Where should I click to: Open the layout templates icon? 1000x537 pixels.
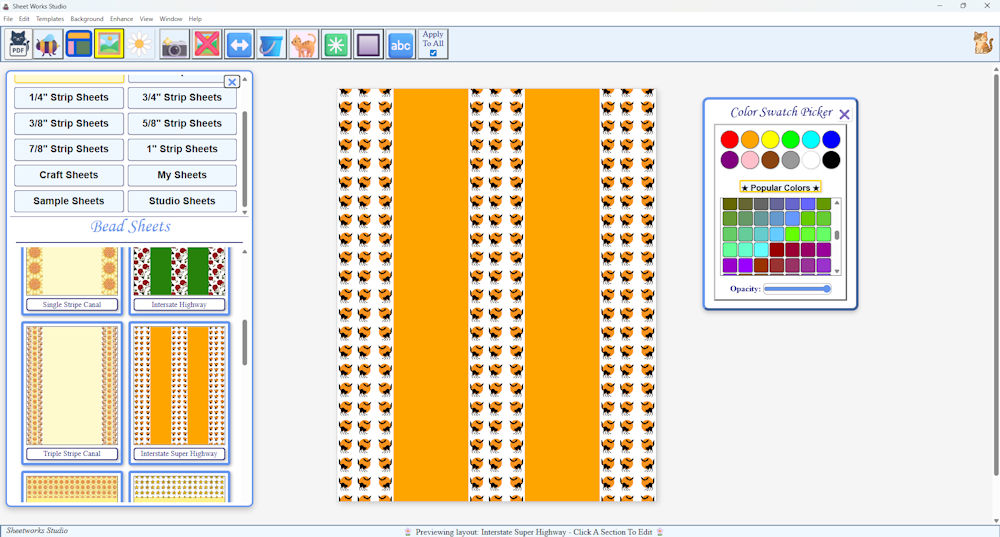click(79, 44)
